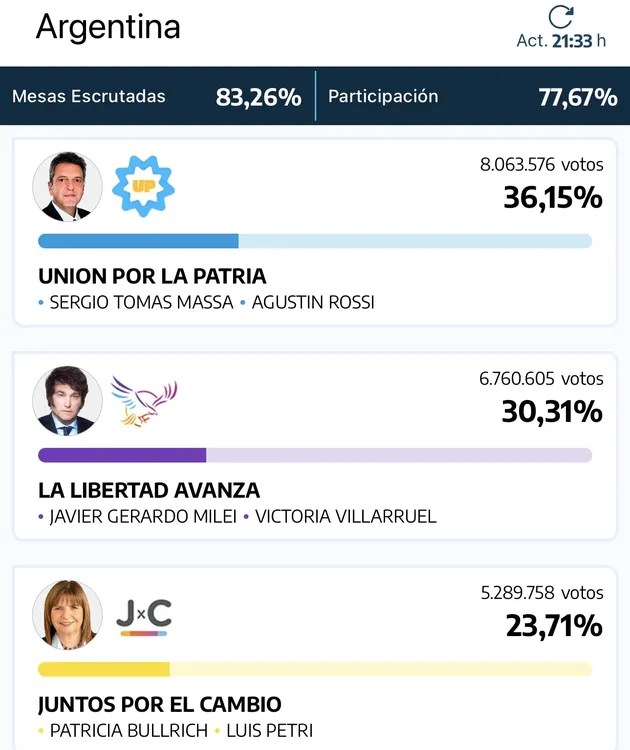Screen dimensions: 630x750
Task: Click the 36,15% vote percentage
Action: (552, 197)
